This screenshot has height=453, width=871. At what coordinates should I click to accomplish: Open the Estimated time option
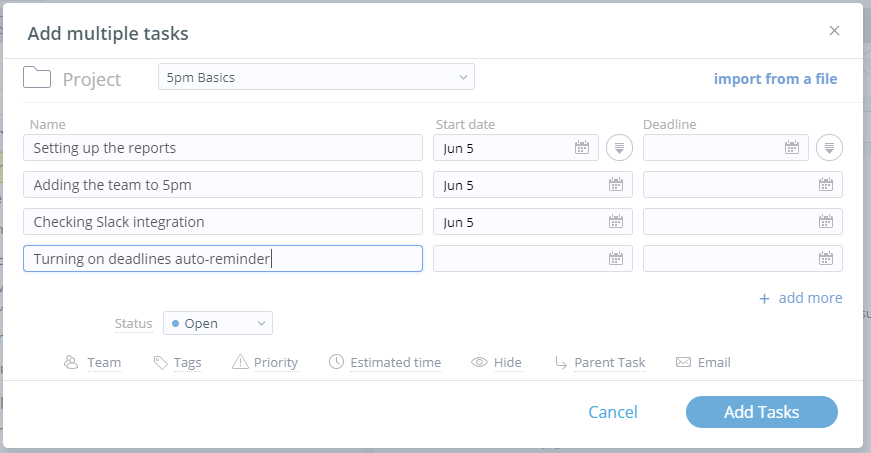[x=396, y=363]
